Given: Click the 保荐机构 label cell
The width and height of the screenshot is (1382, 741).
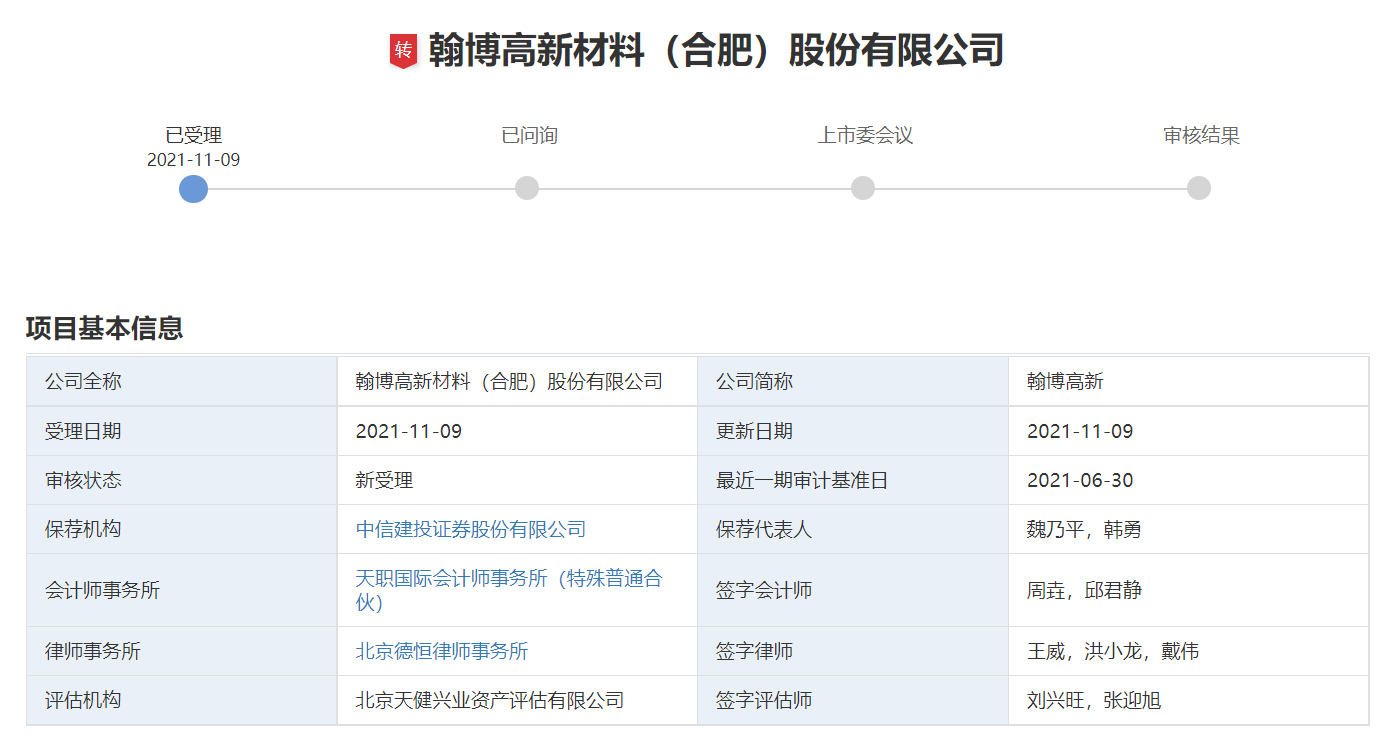Looking at the screenshot, I should (182, 529).
